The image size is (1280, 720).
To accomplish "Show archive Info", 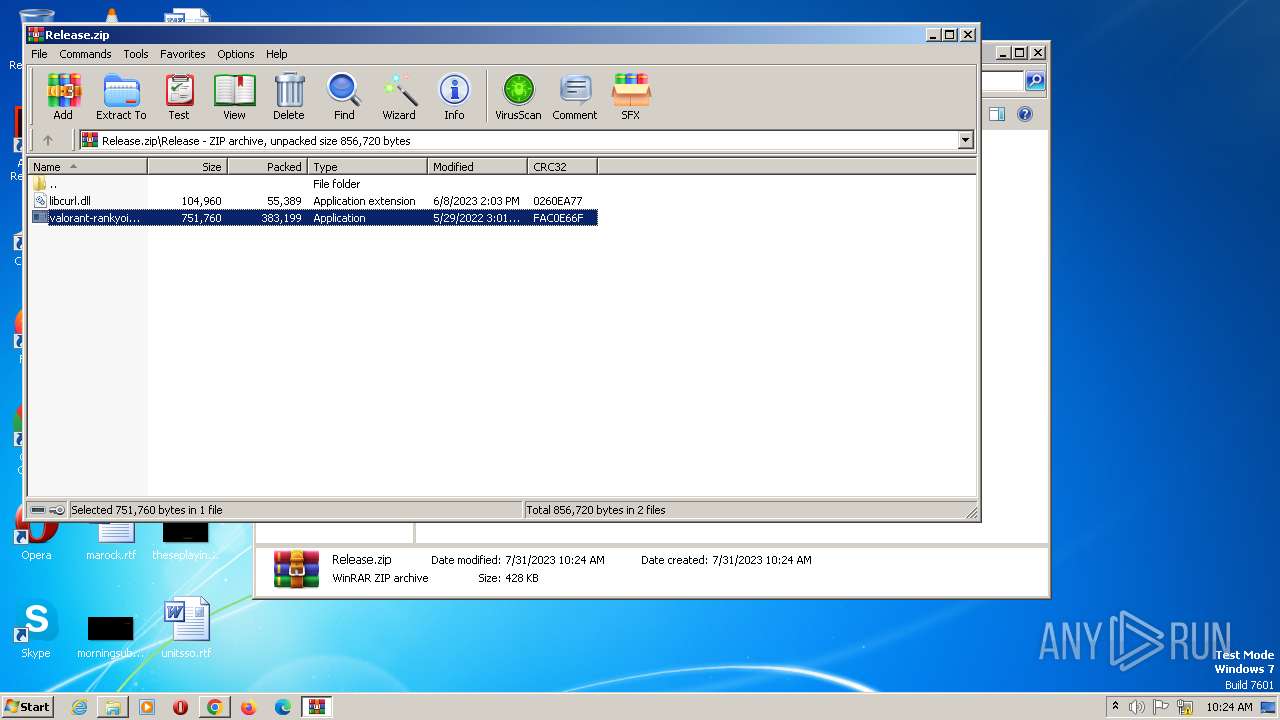I will pos(454,97).
